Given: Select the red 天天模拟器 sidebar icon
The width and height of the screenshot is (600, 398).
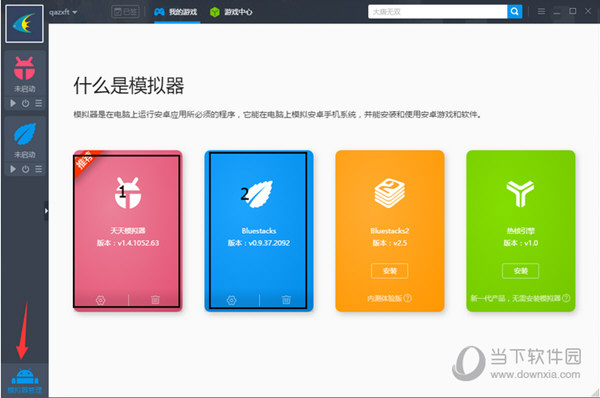Looking at the screenshot, I should [x=24, y=69].
